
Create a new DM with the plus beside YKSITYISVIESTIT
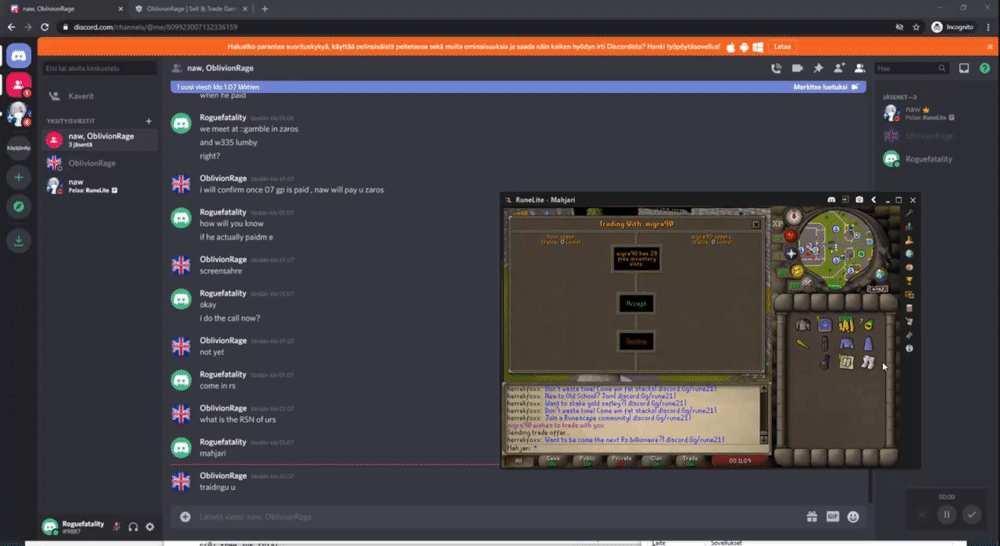pyautogui.click(x=149, y=121)
